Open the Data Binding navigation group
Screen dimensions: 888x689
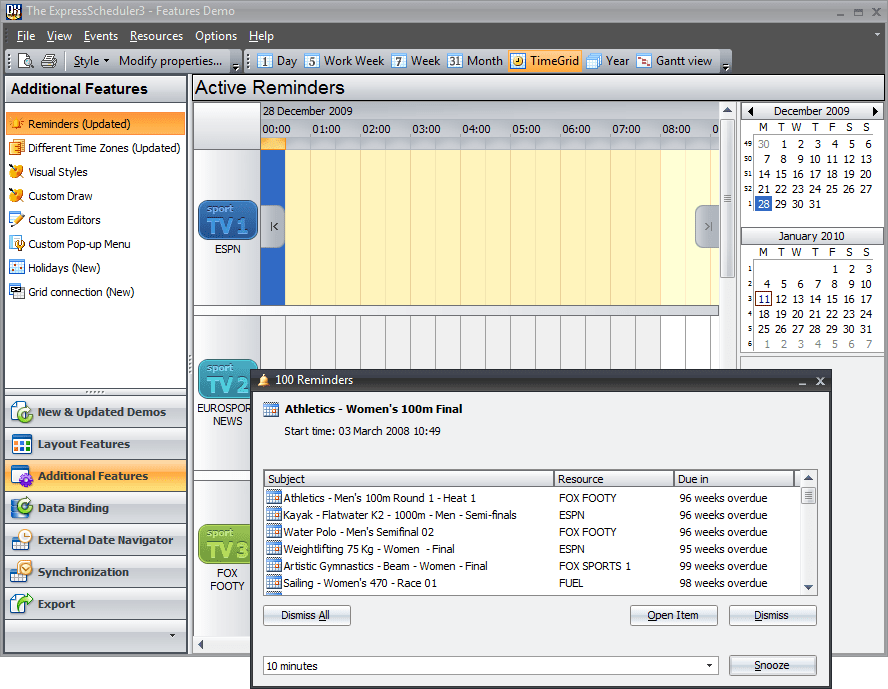[73, 508]
